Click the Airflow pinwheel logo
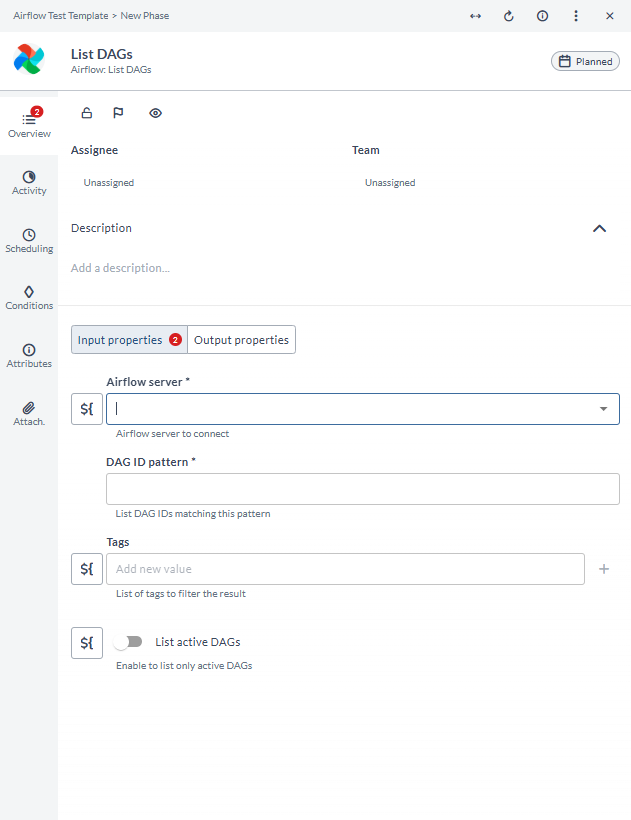Viewport: 631px width, 820px height. 29,59
